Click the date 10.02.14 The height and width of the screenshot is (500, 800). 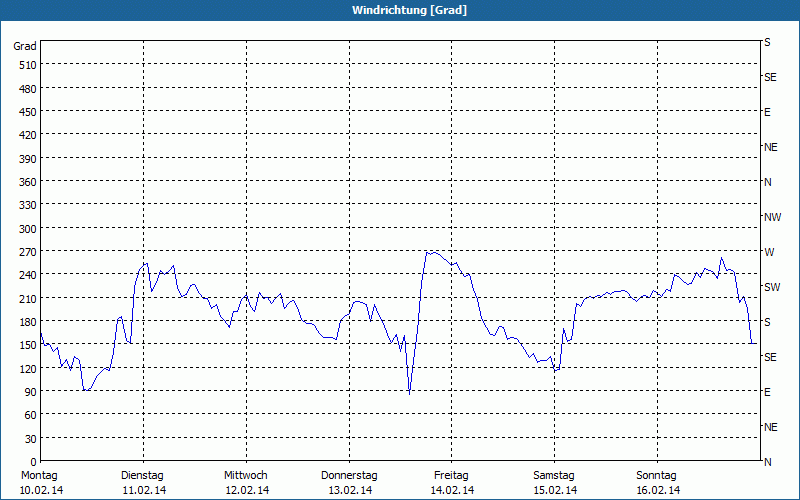pyautogui.click(x=42, y=491)
